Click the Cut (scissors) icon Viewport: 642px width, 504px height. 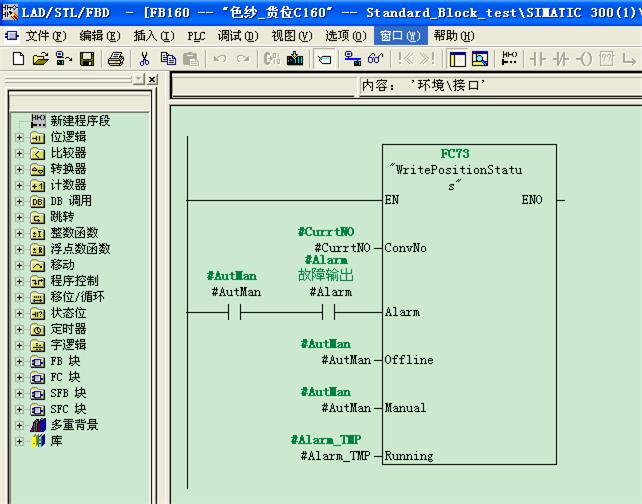(145, 59)
